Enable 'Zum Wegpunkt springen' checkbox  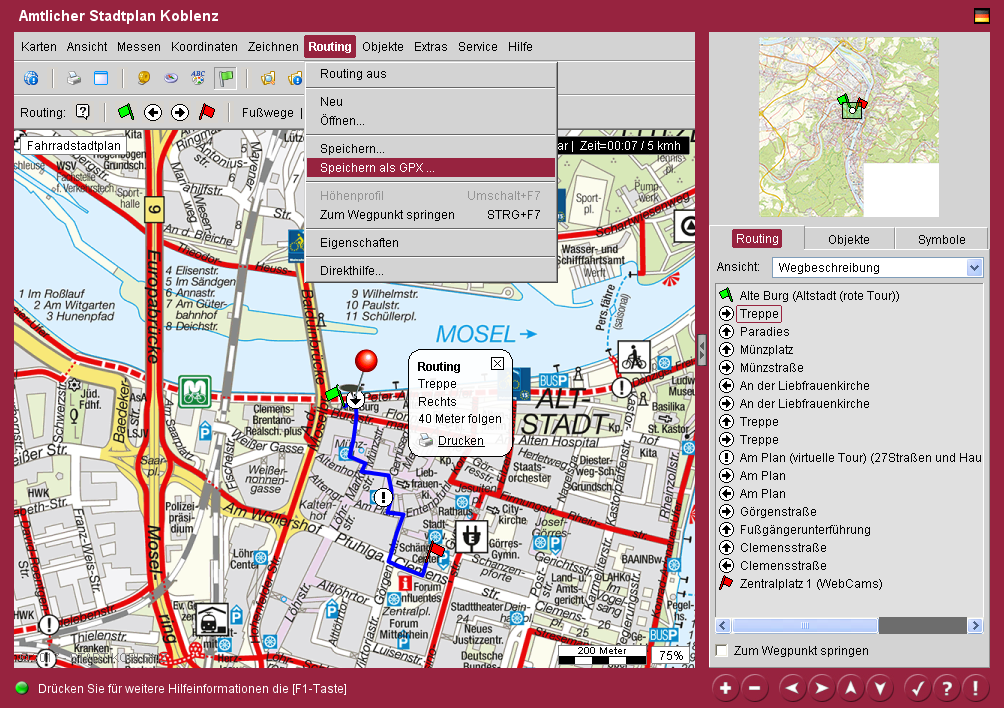point(722,651)
